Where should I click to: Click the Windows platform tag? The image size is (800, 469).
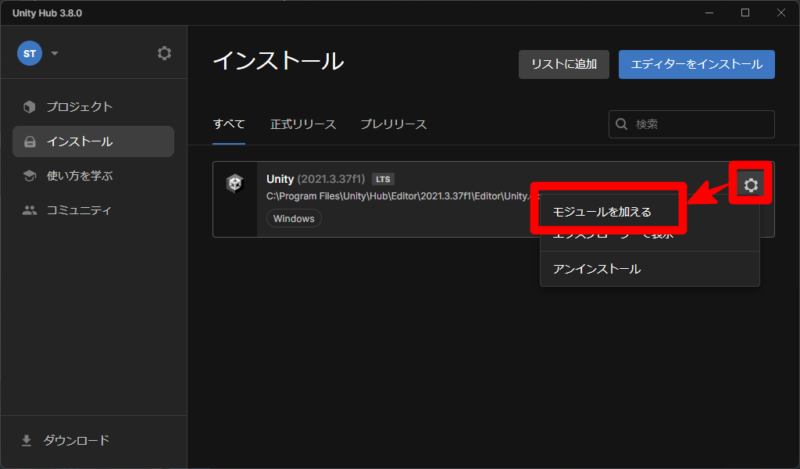pyautogui.click(x=294, y=218)
